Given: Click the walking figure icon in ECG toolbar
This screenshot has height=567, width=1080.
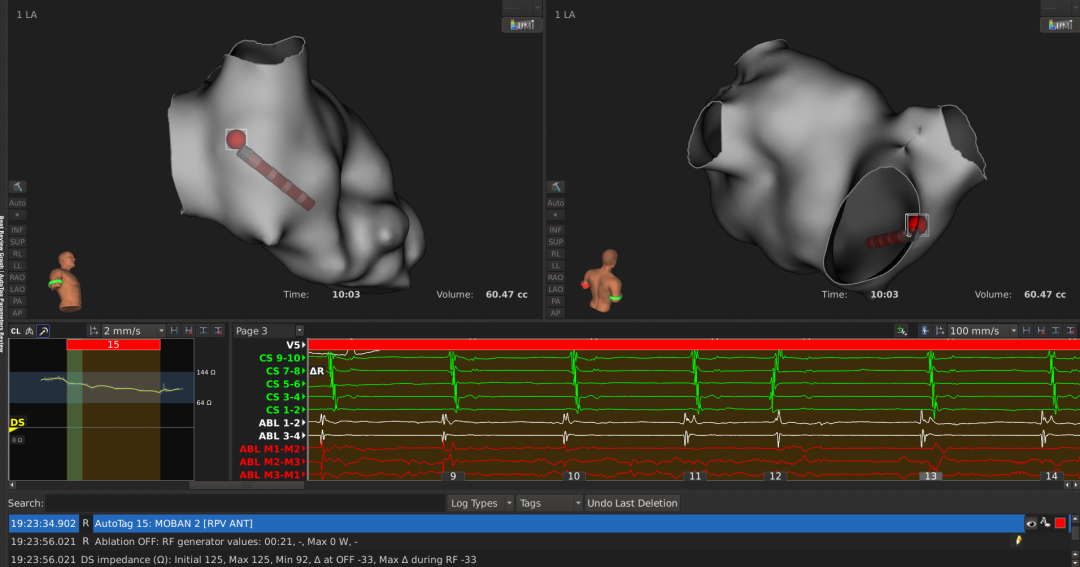Looking at the screenshot, I should point(925,331).
